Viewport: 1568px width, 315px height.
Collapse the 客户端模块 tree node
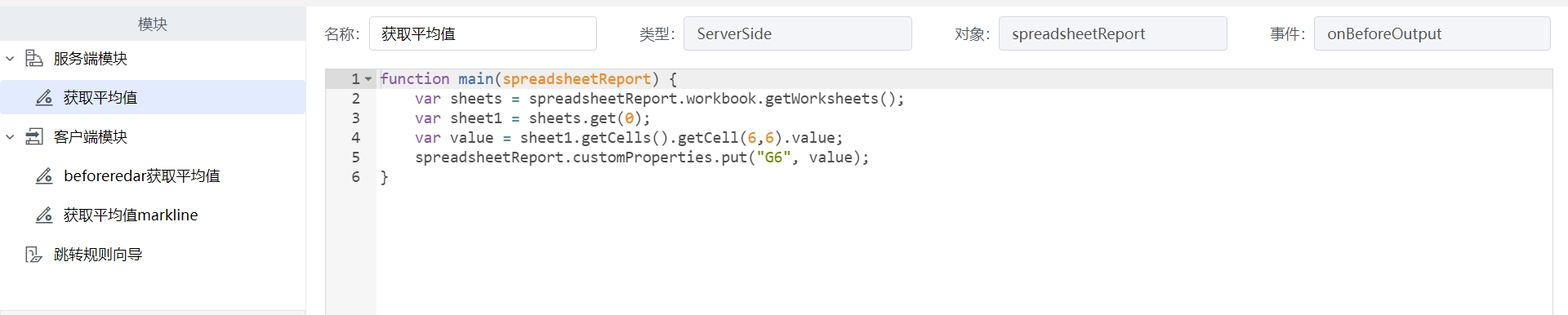pyautogui.click(x=10, y=137)
